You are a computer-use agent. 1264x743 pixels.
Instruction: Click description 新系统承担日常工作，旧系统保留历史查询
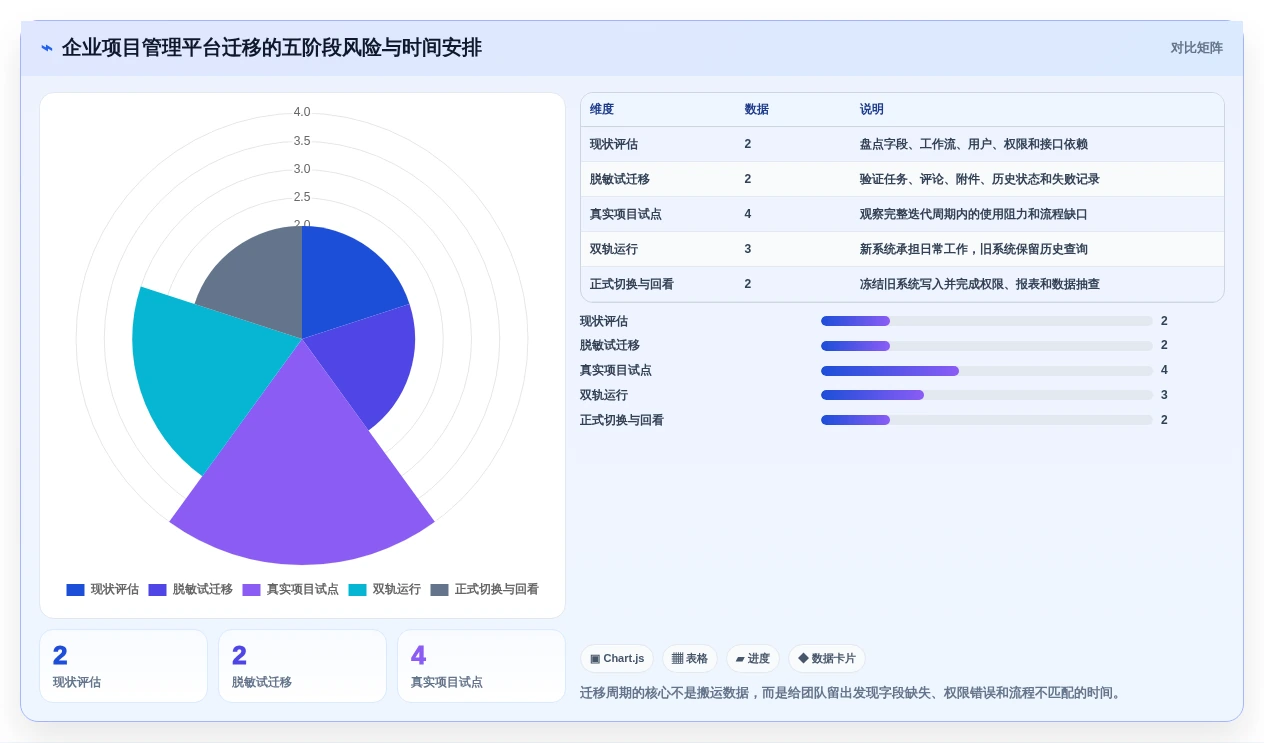point(974,249)
